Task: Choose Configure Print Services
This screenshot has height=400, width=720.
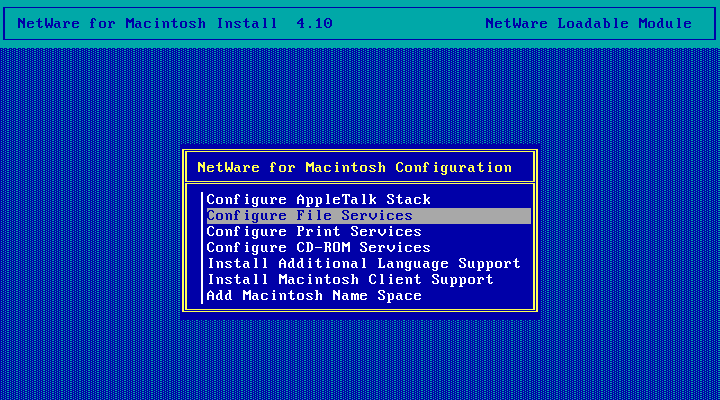Action: pyautogui.click(x=313, y=232)
